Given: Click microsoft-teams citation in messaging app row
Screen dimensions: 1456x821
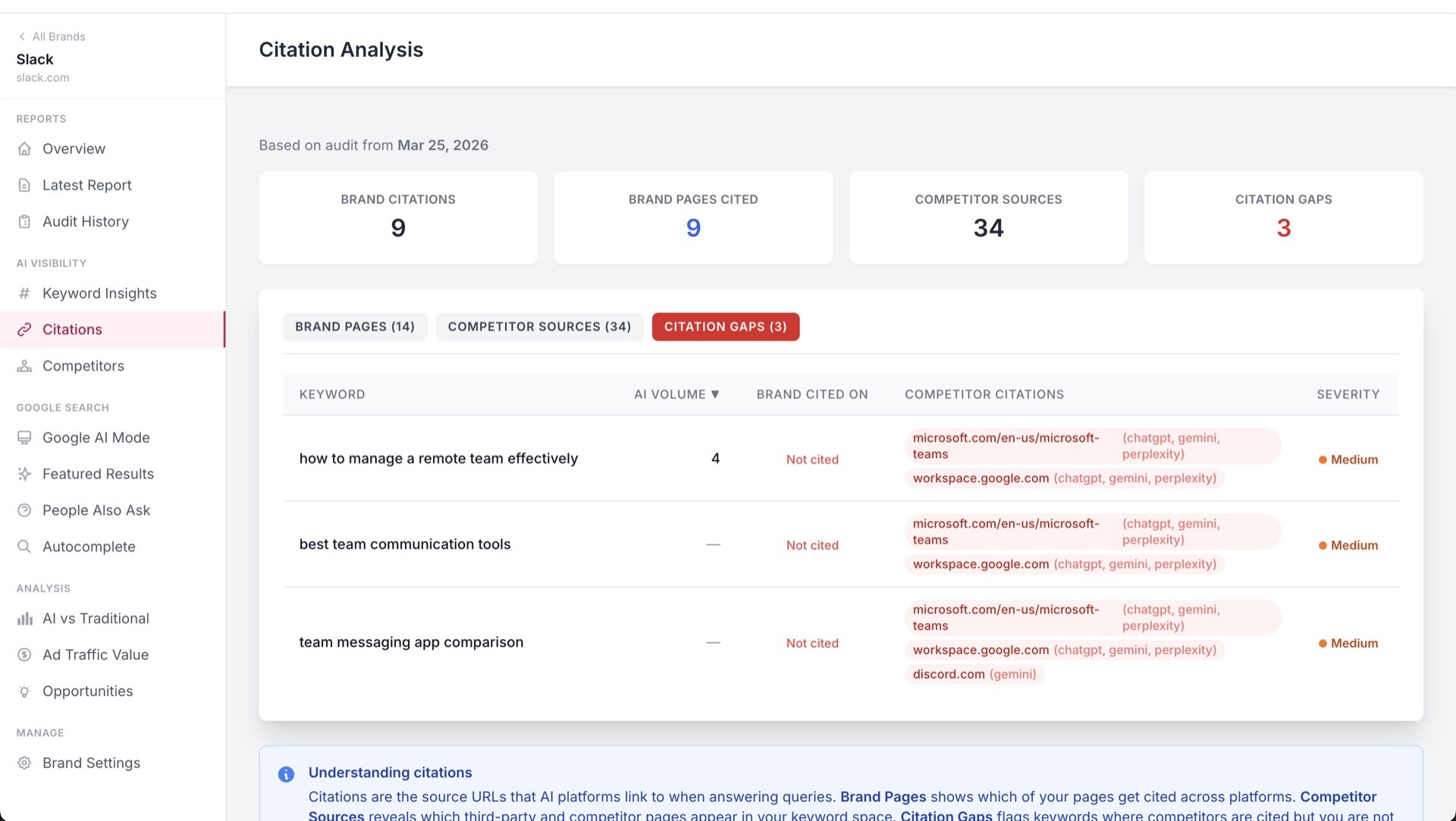Looking at the screenshot, I should (x=1093, y=617).
